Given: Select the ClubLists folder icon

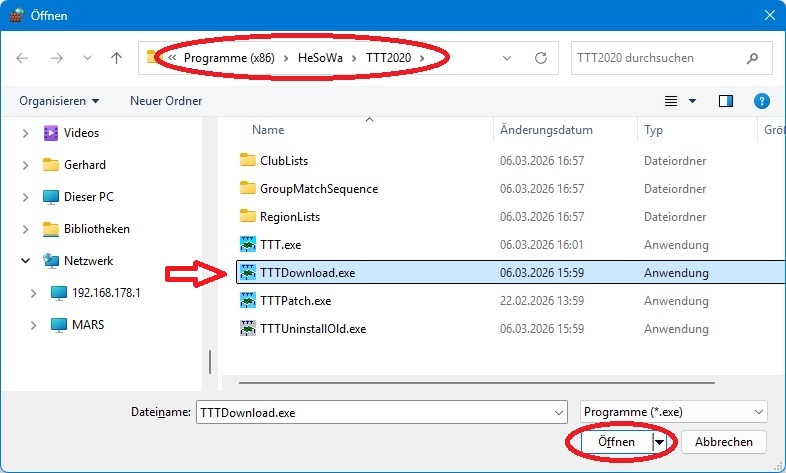Looking at the screenshot, I should (x=248, y=160).
